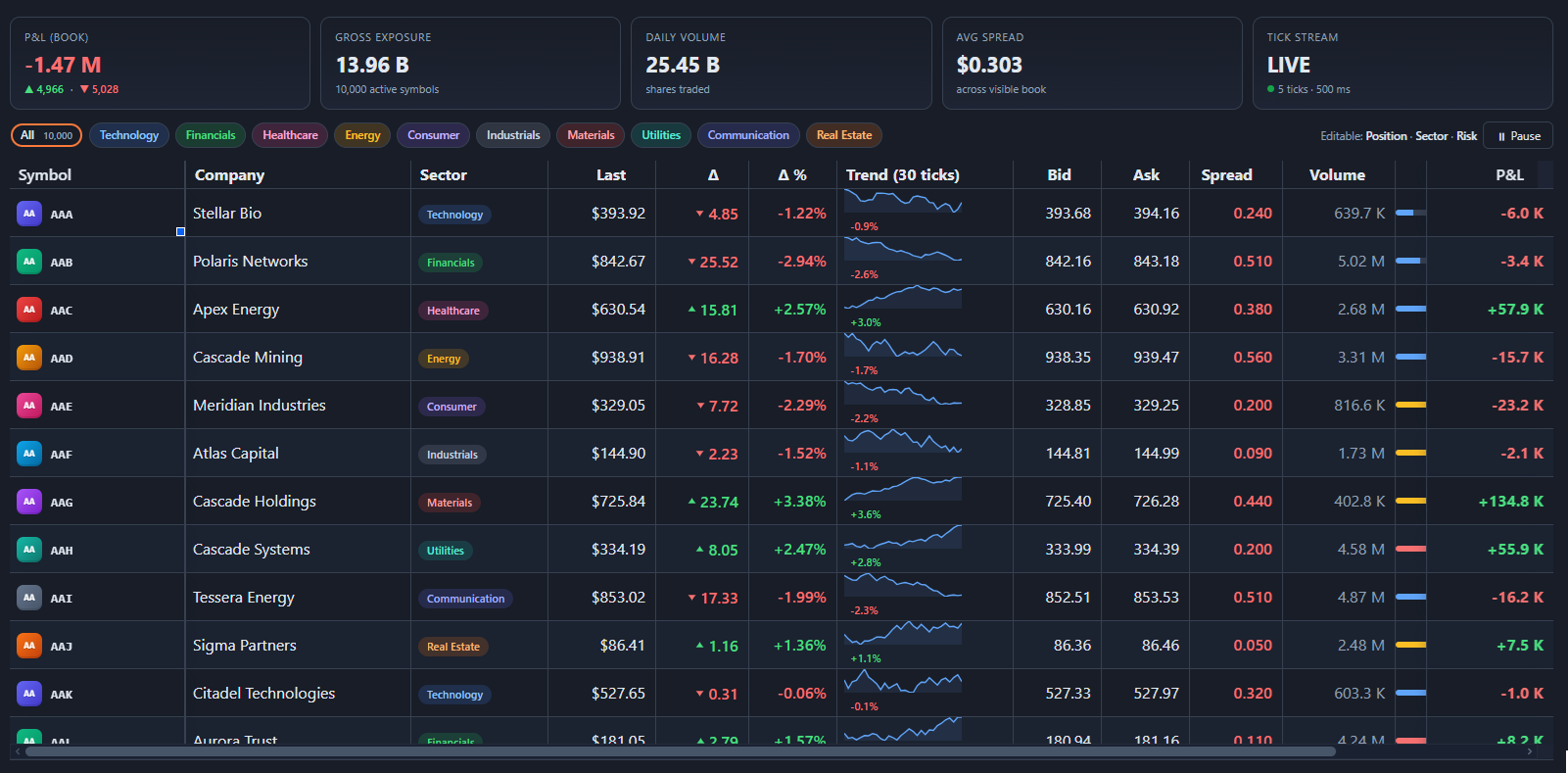The image size is (1568, 773).
Task: Click Tessera Energy's Communication sector tag
Action: coord(466,599)
